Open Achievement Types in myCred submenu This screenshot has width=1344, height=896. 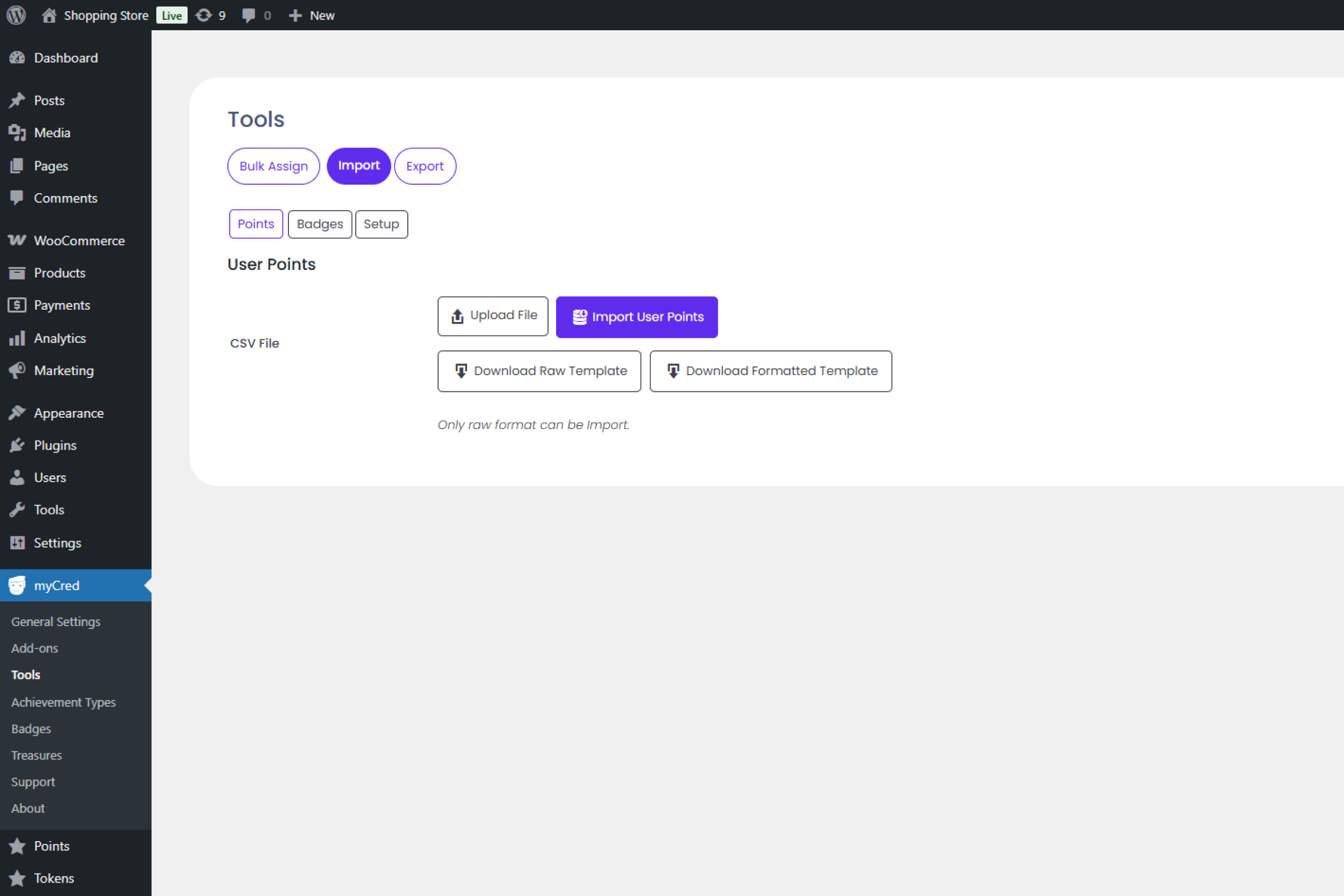point(63,702)
